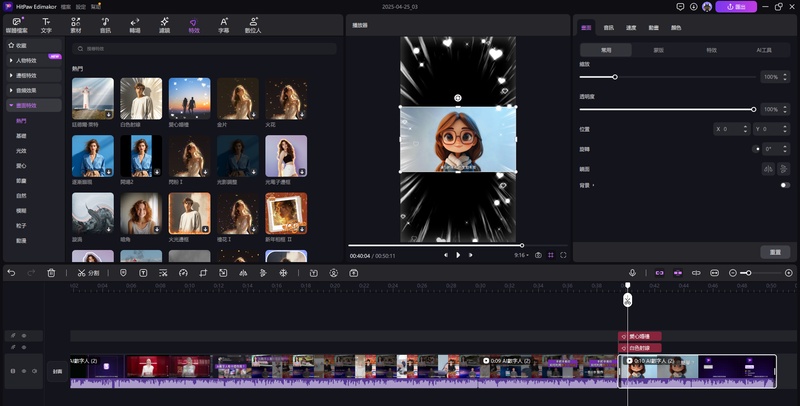The image size is (800, 406).
Task: Switch to the 蒙版 mask sub-tab
Action: [659, 50]
